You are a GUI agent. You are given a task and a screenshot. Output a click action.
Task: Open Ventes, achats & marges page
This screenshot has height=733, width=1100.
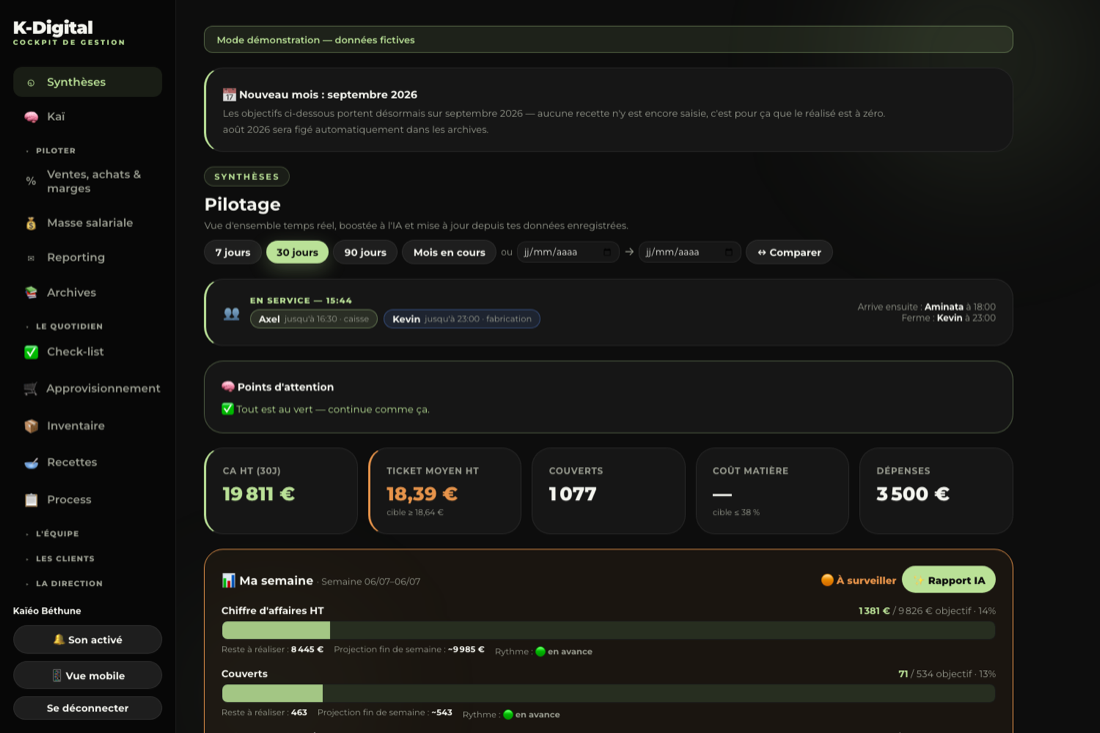click(x=87, y=182)
